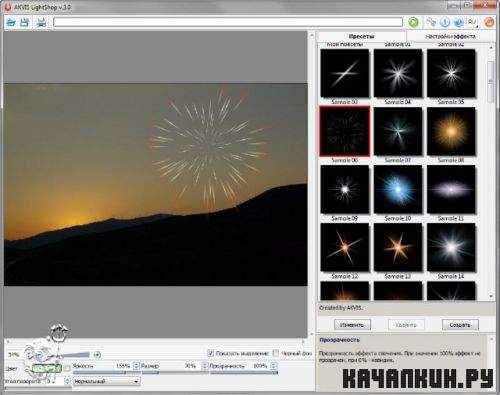This screenshot has height=395, width=500.
Task: Click the transparency value stepper arrows
Action: [274, 366]
